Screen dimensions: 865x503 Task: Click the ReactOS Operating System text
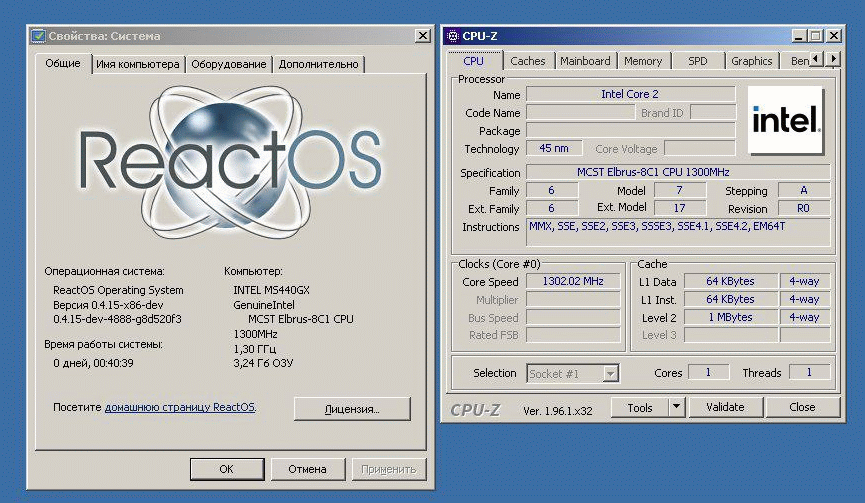click(118, 290)
